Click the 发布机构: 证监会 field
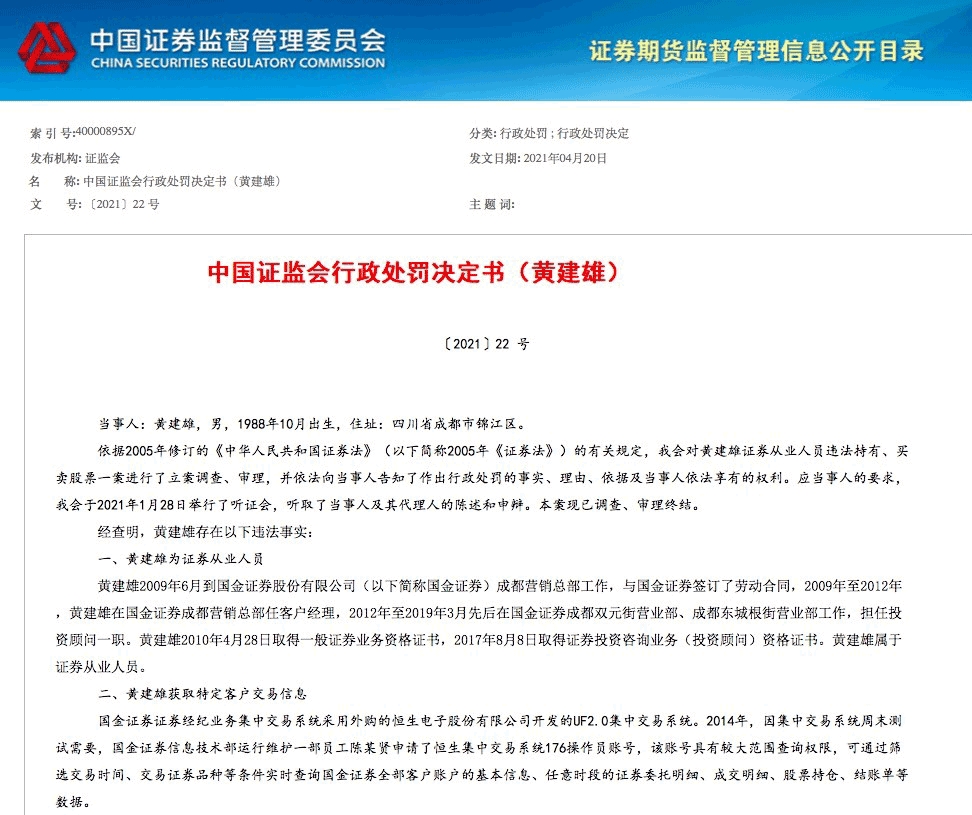Image resolution: width=972 pixels, height=815 pixels. (75, 158)
